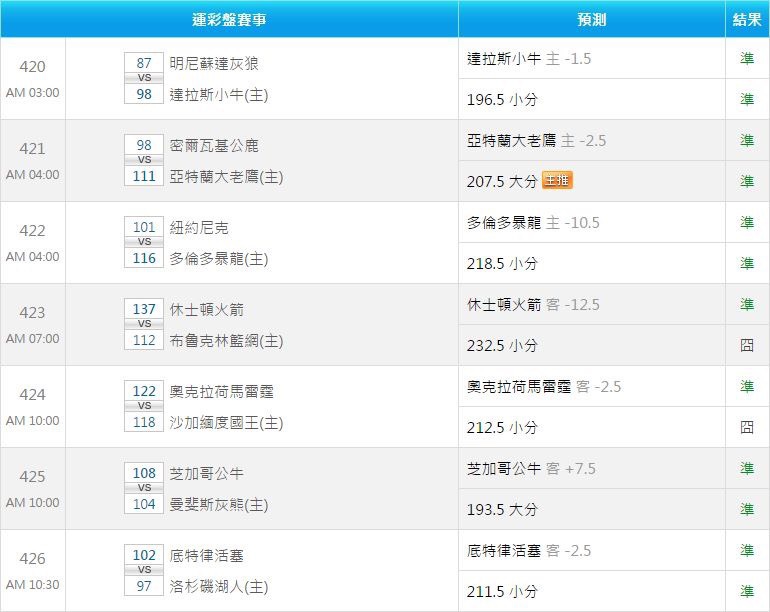Click the score box showing 137
This screenshot has height=612, width=770.
144,308
